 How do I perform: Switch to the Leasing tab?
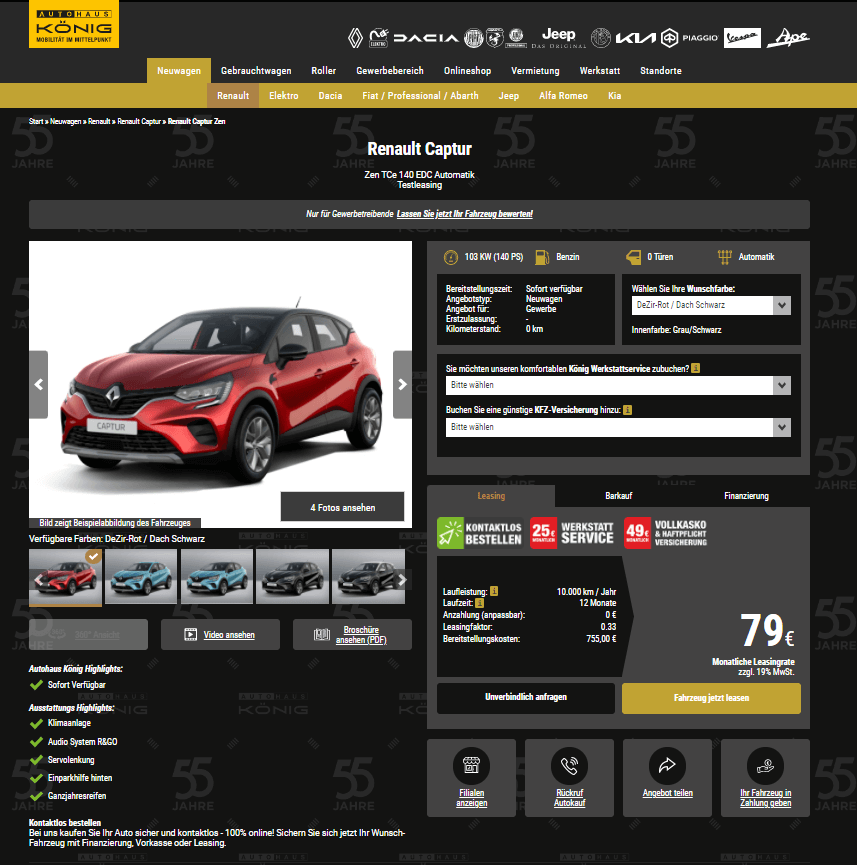pos(491,496)
